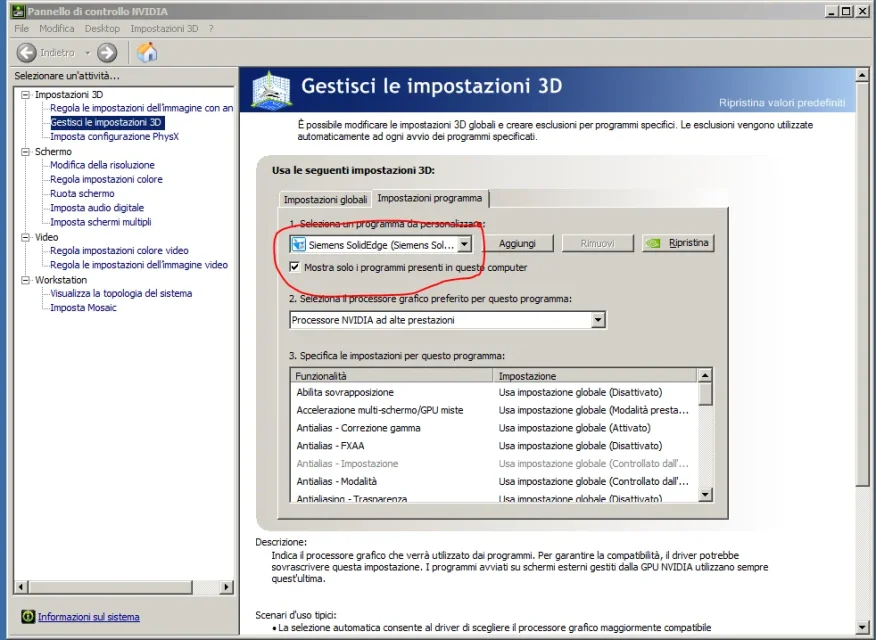The width and height of the screenshot is (876, 640).
Task: Open the Siemens SolidEdge program dropdown
Action: coord(464,244)
